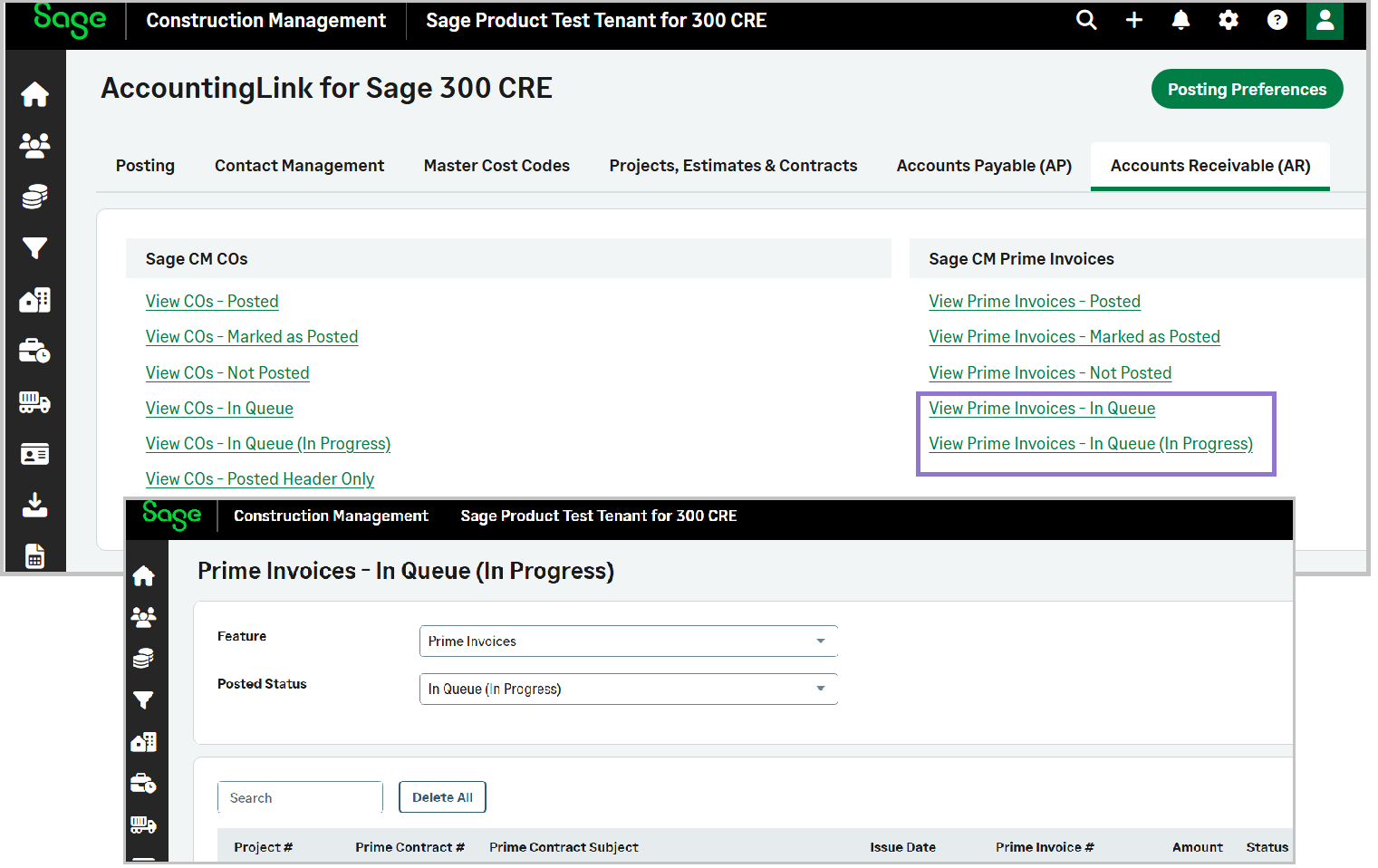Click people icon in Prime Invoices window sidebar

pos(144,617)
